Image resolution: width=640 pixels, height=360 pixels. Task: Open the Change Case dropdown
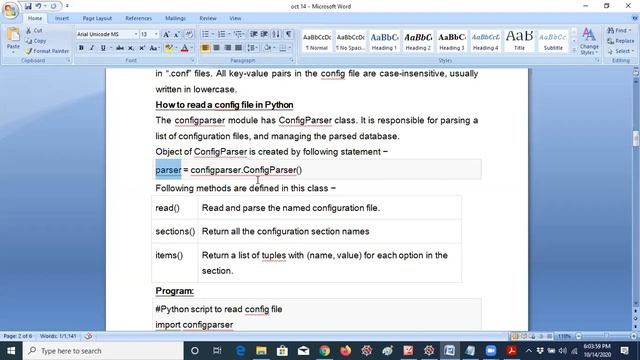154,48
